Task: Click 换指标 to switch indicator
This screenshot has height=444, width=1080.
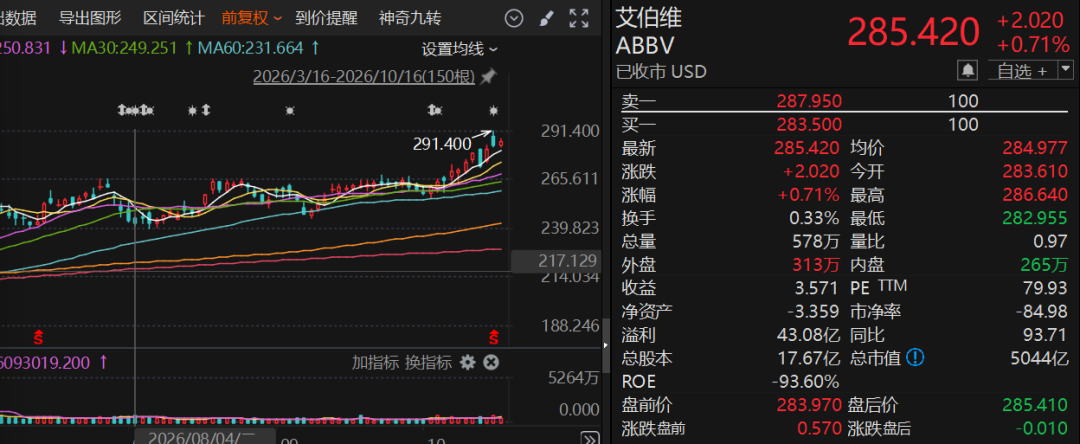Action: point(428,363)
